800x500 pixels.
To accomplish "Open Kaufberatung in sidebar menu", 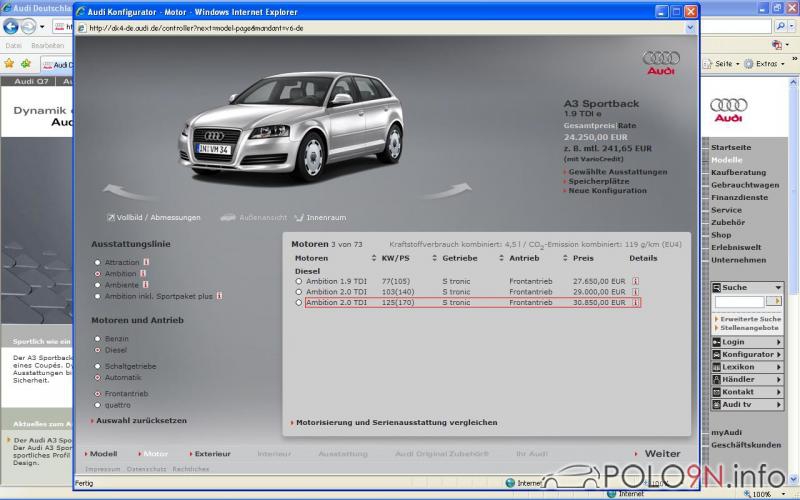I will point(738,172).
